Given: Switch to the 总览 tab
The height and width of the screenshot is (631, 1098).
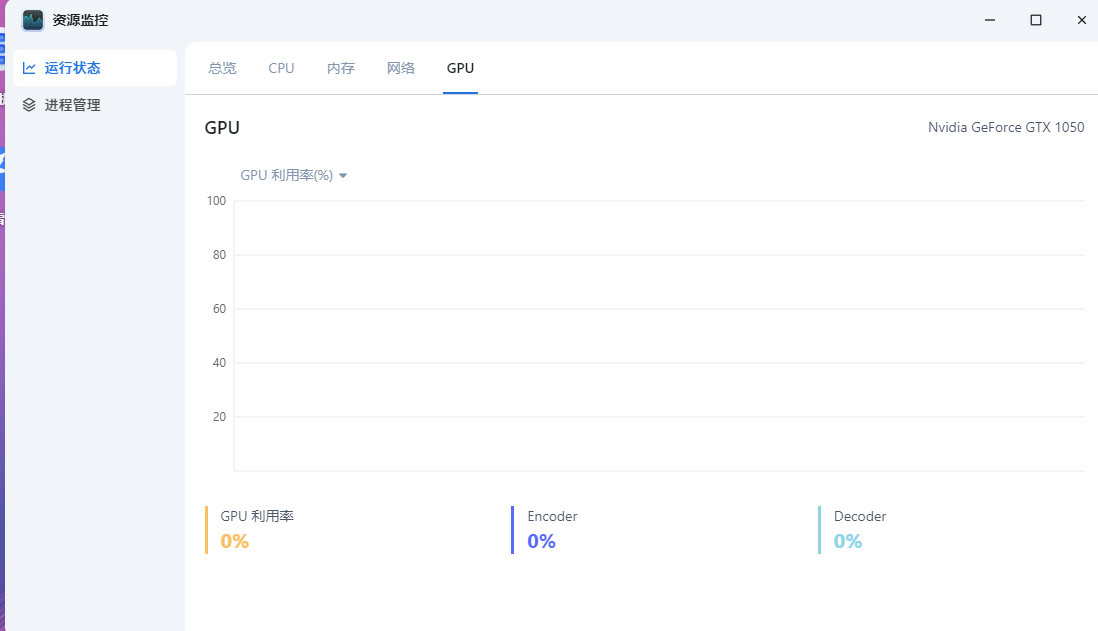Looking at the screenshot, I should pos(223,68).
